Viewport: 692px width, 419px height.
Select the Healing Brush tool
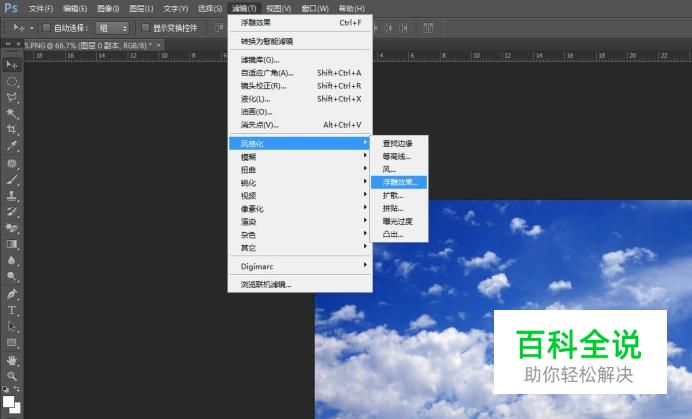tap(11, 163)
